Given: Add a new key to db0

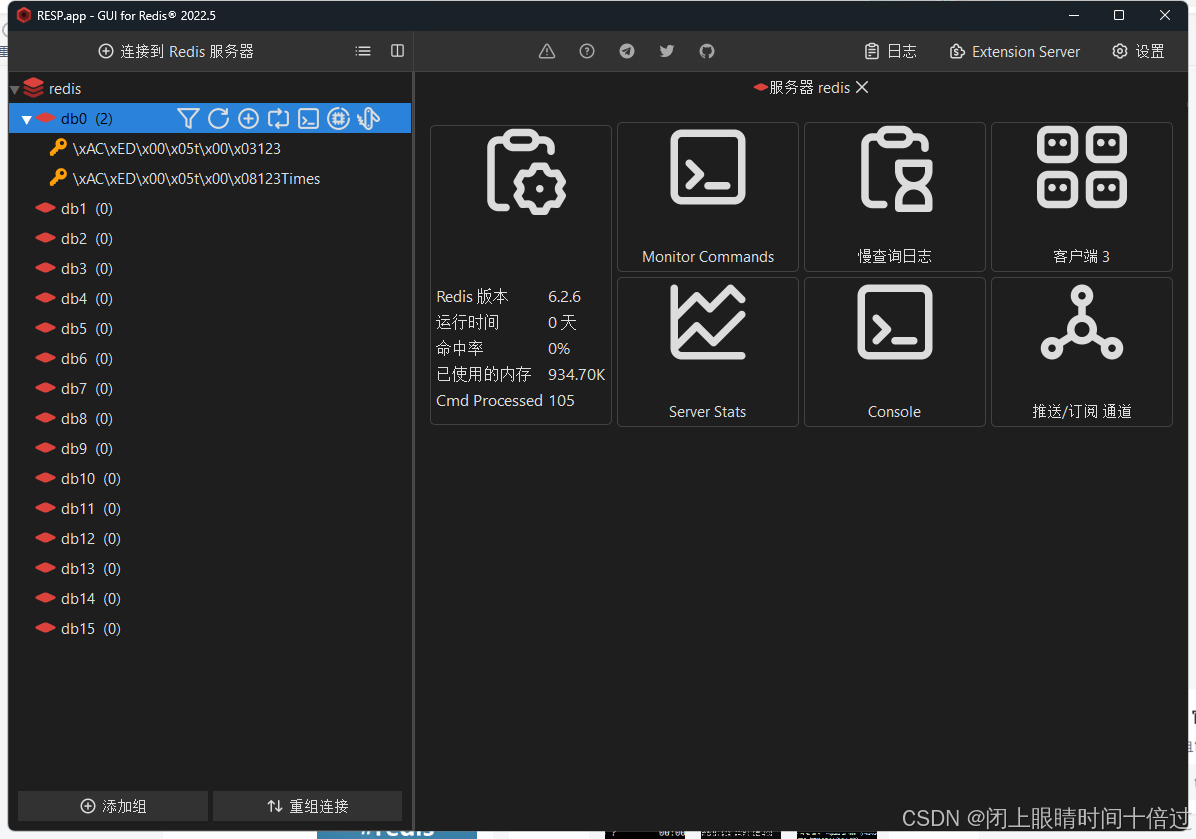Looking at the screenshot, I should [248, 119].
